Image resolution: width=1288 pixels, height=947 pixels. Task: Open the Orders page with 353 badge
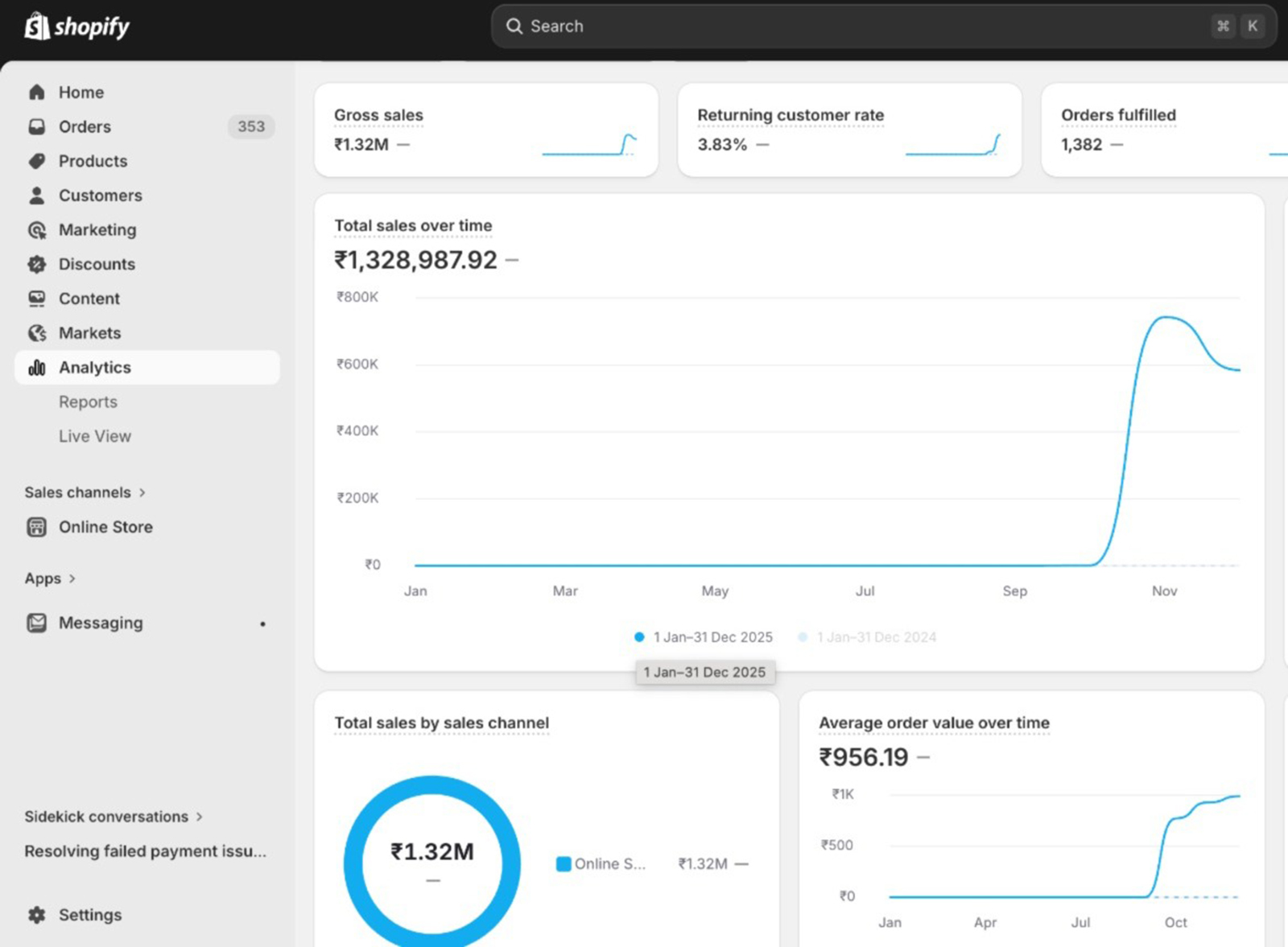85,127
